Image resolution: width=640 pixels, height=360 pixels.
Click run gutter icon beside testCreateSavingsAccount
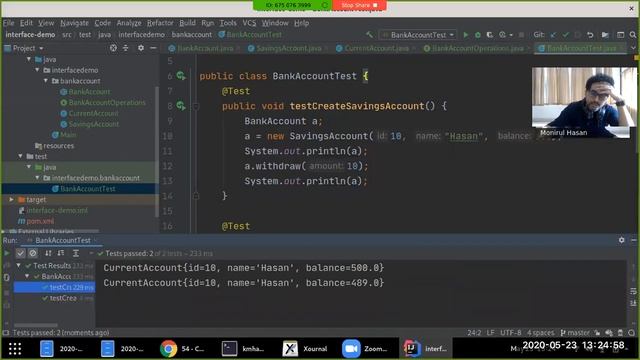pos(181,106)
